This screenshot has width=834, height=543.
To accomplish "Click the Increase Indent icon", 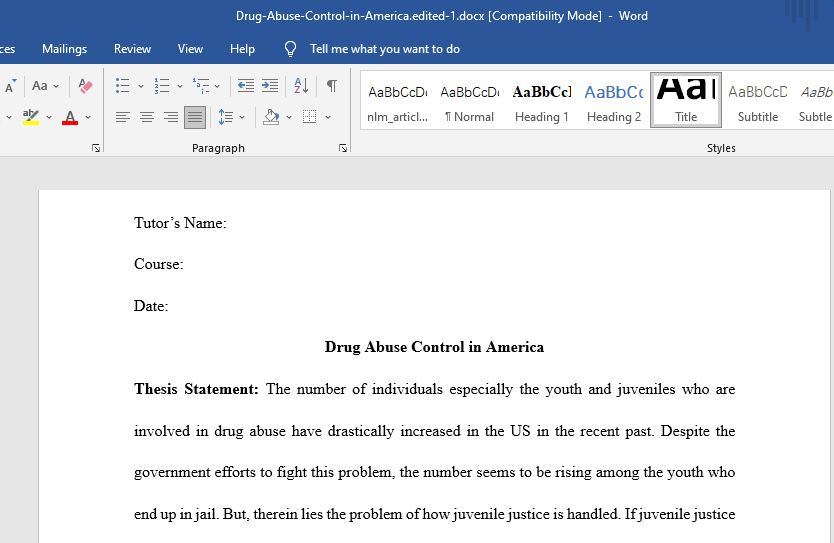I will pos(270,86).
